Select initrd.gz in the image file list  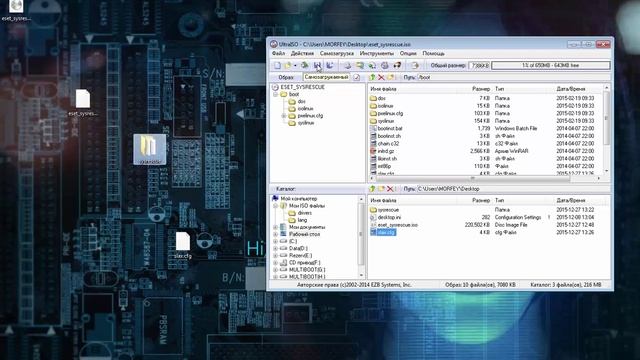pos(386,151)
